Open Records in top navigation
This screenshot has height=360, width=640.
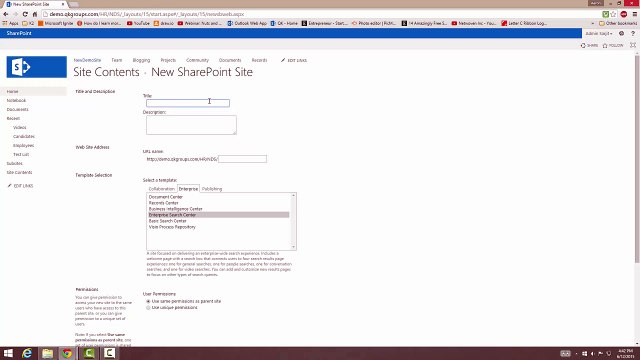[259, 60]
